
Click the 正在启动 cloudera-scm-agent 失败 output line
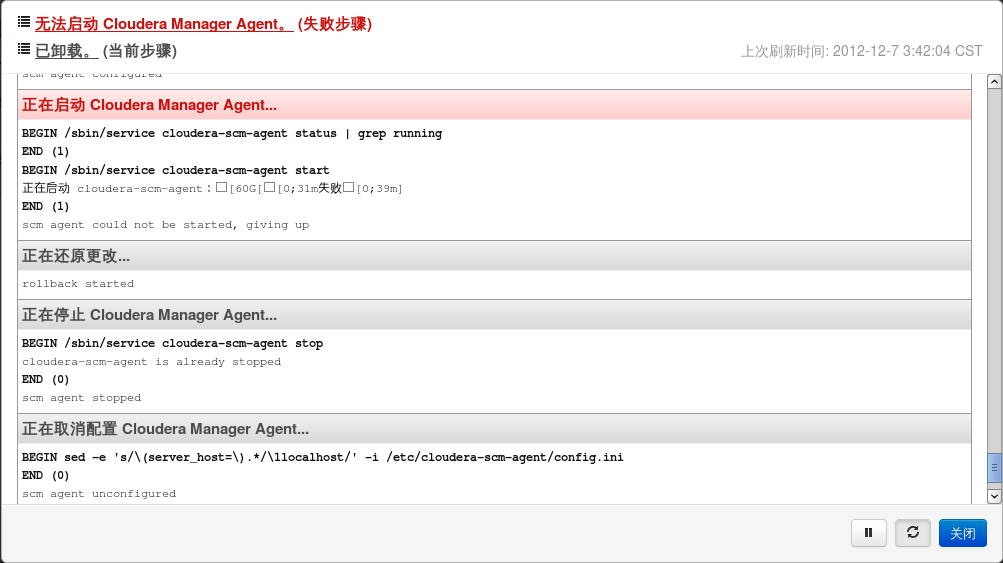[x=212, y=188]
